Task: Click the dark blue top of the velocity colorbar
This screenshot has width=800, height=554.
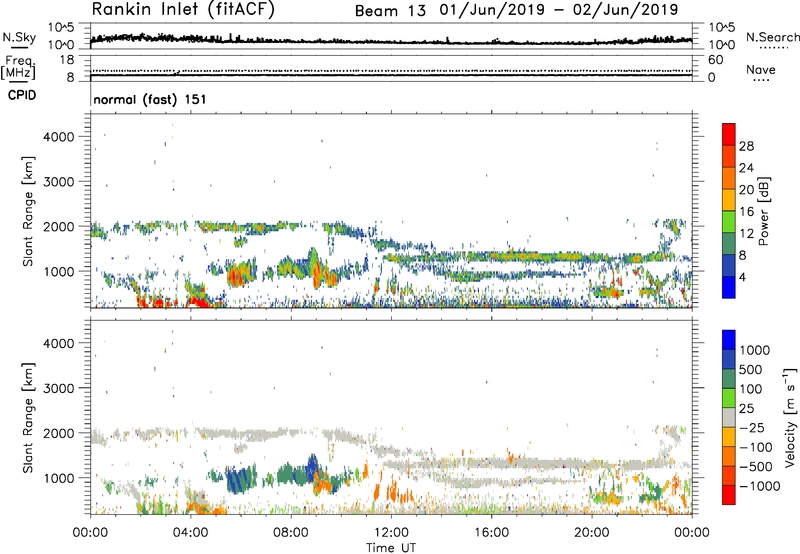Action: (x=729, y=340)
